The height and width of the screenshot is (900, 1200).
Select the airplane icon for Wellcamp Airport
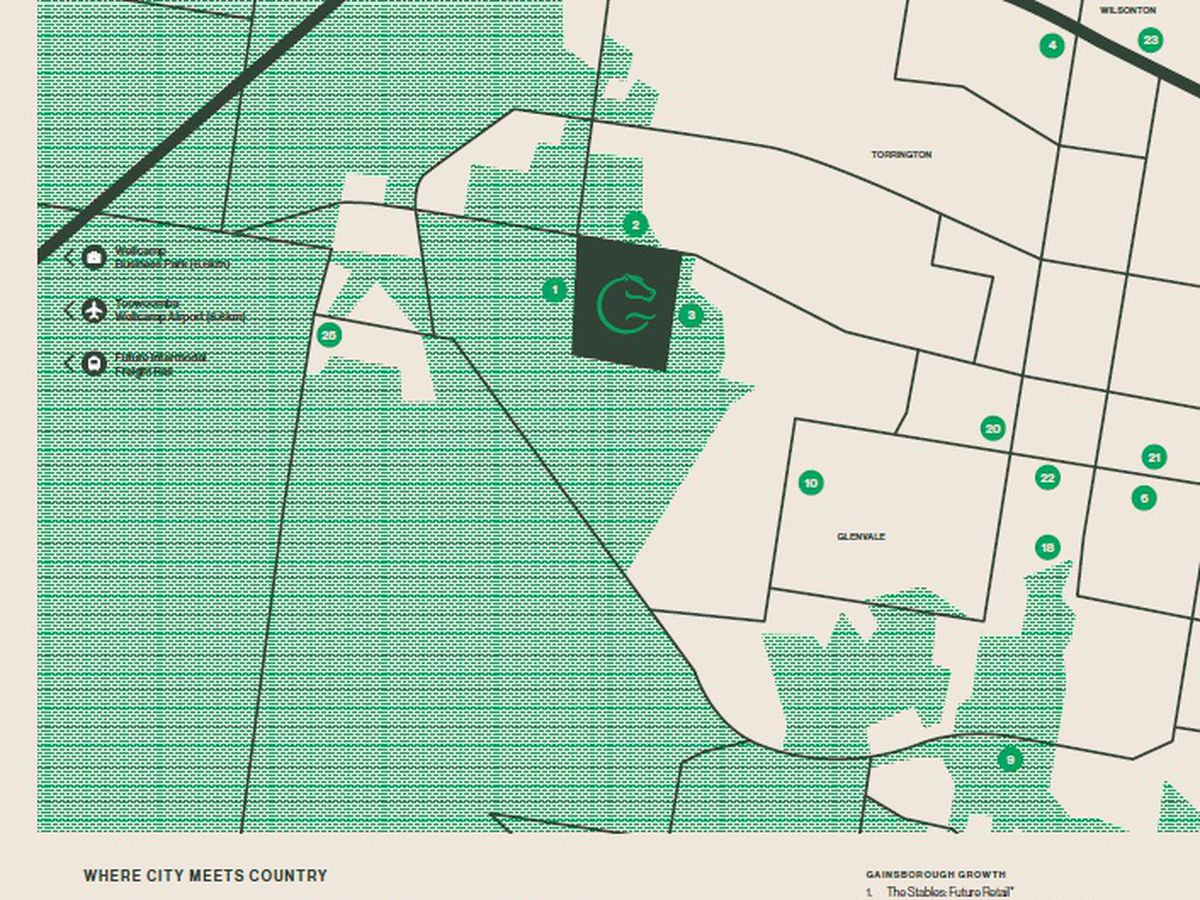tap(94, 310)
